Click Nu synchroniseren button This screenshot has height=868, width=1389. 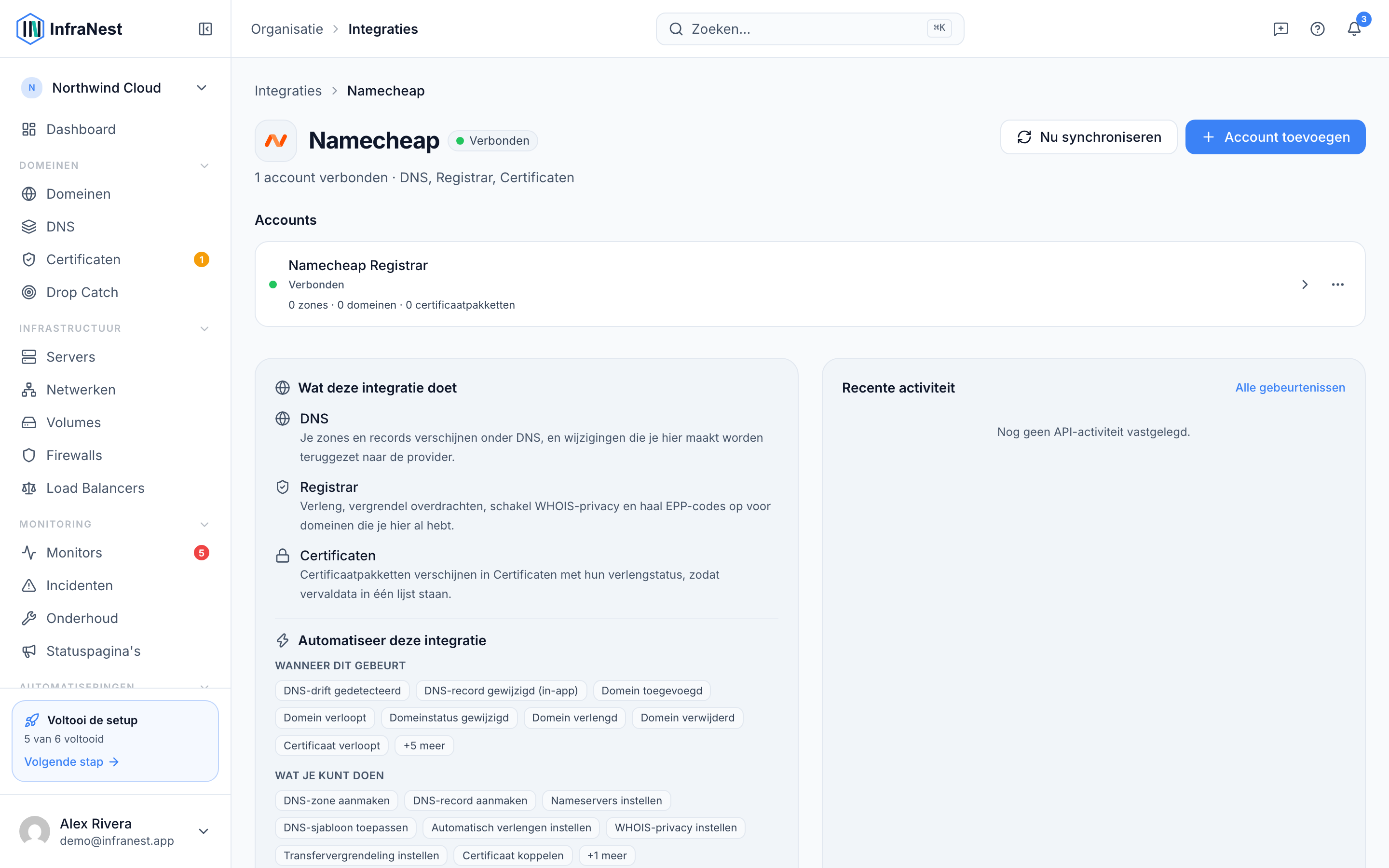pyautogui.click(x=1088, y=137)
